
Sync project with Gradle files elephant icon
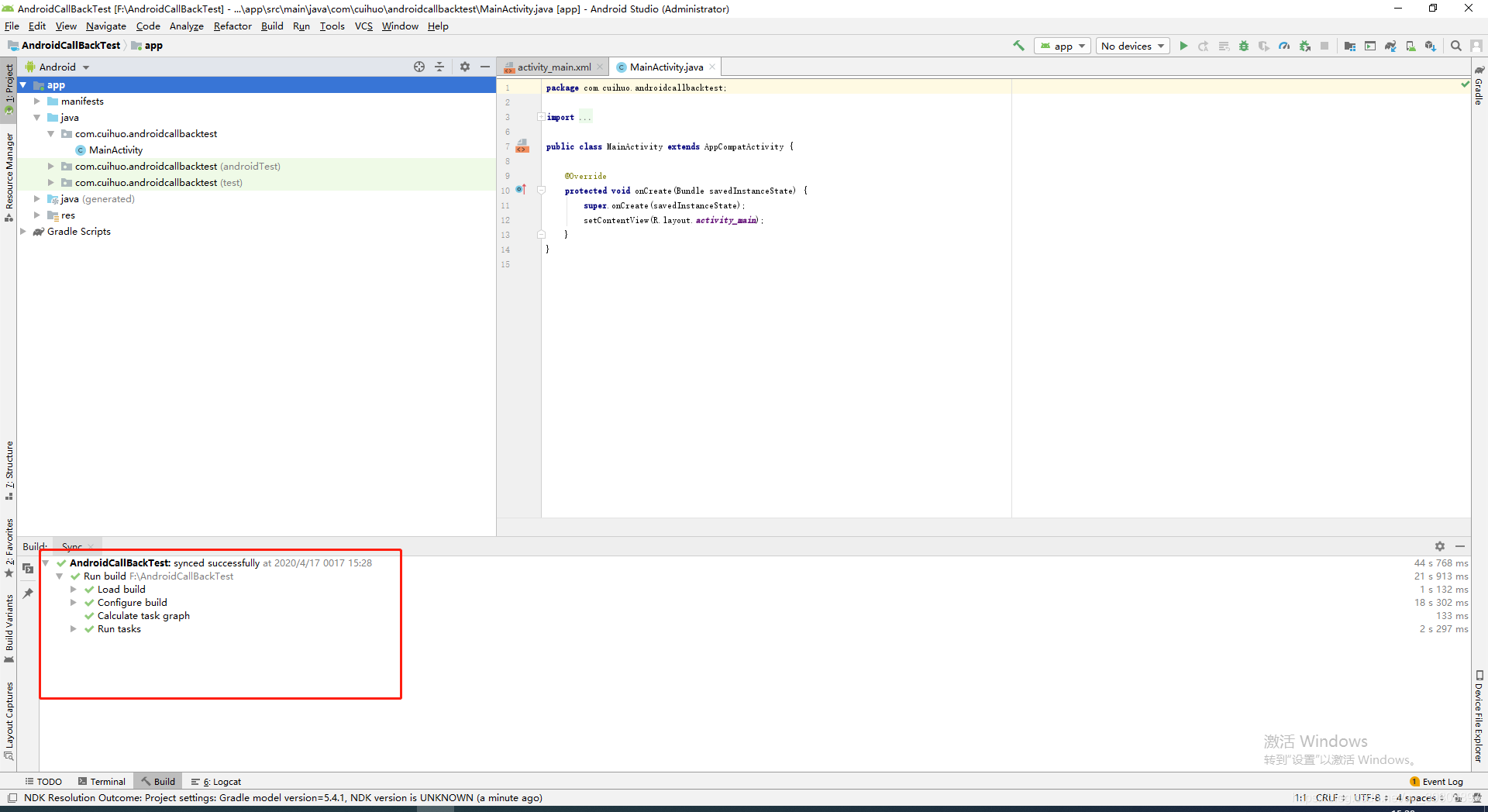(x=1390, y=46)
